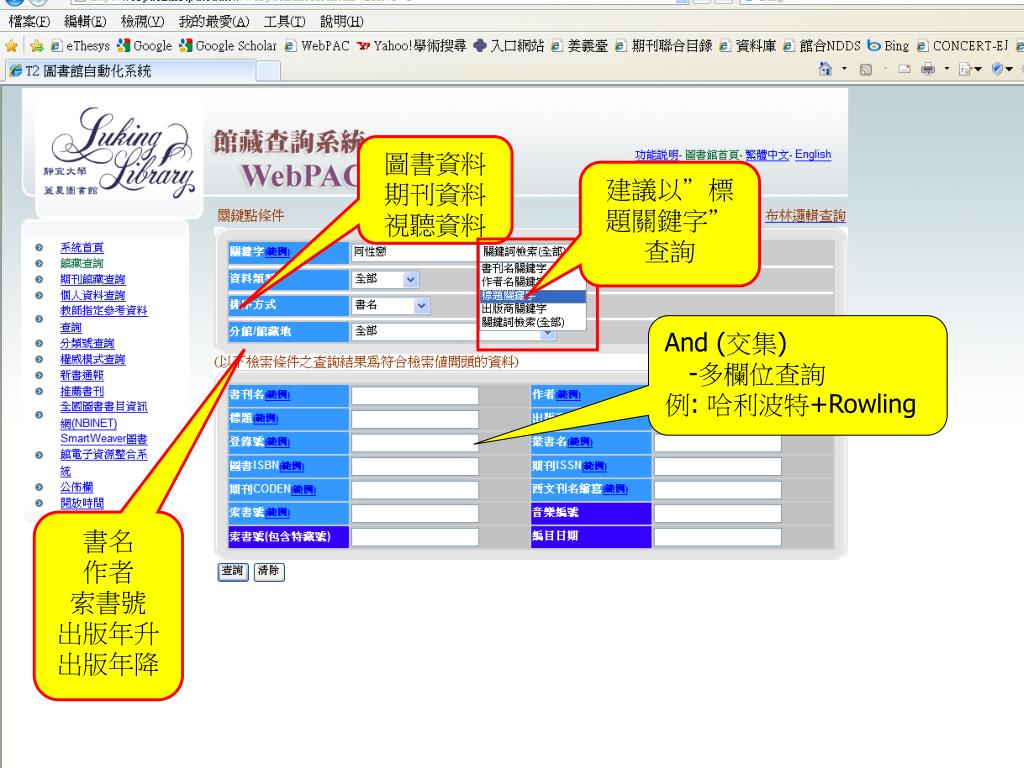Click the 圖書ISBN input field
Screen dimensions: 1024x768
[x=415, y=466]
